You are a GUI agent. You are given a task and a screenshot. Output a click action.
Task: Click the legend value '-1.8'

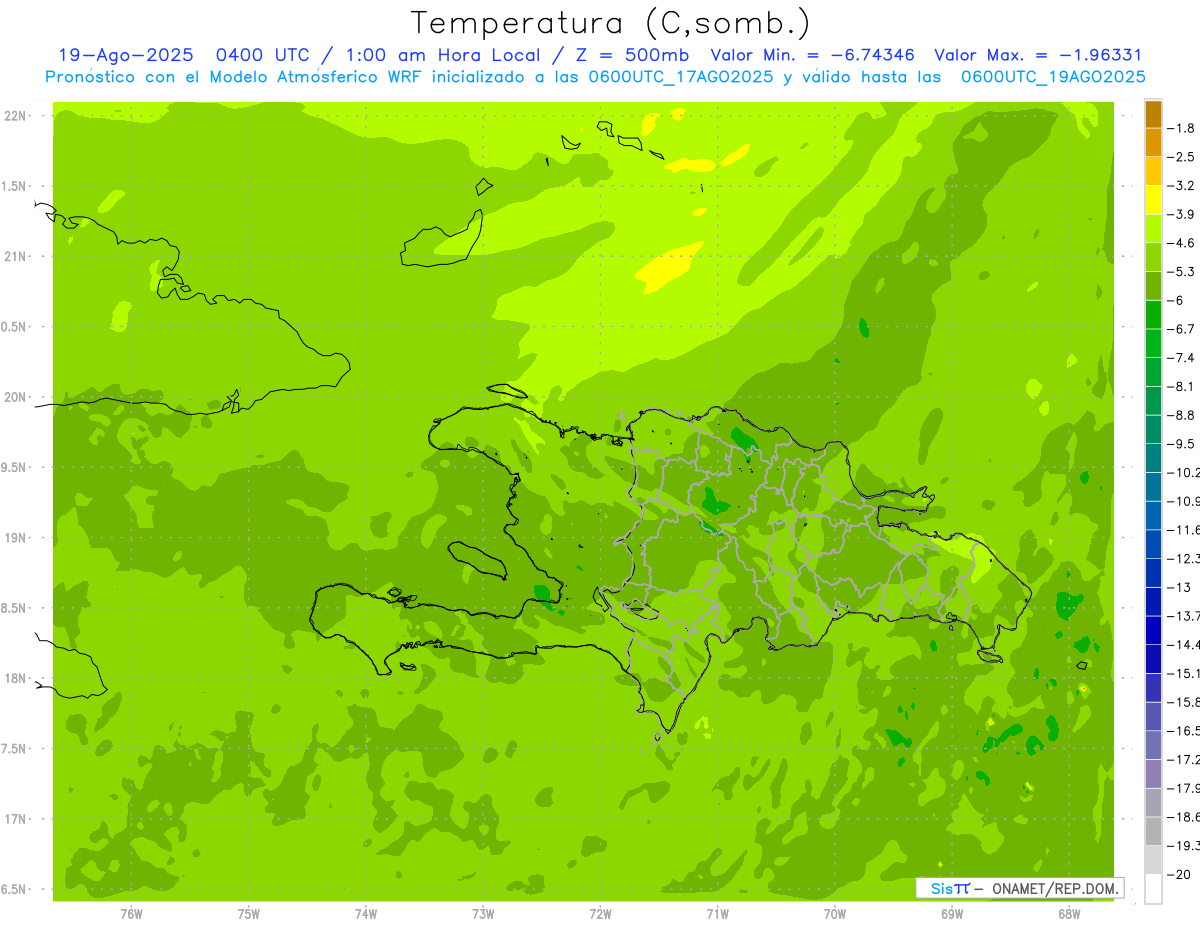pos(1182,128)
